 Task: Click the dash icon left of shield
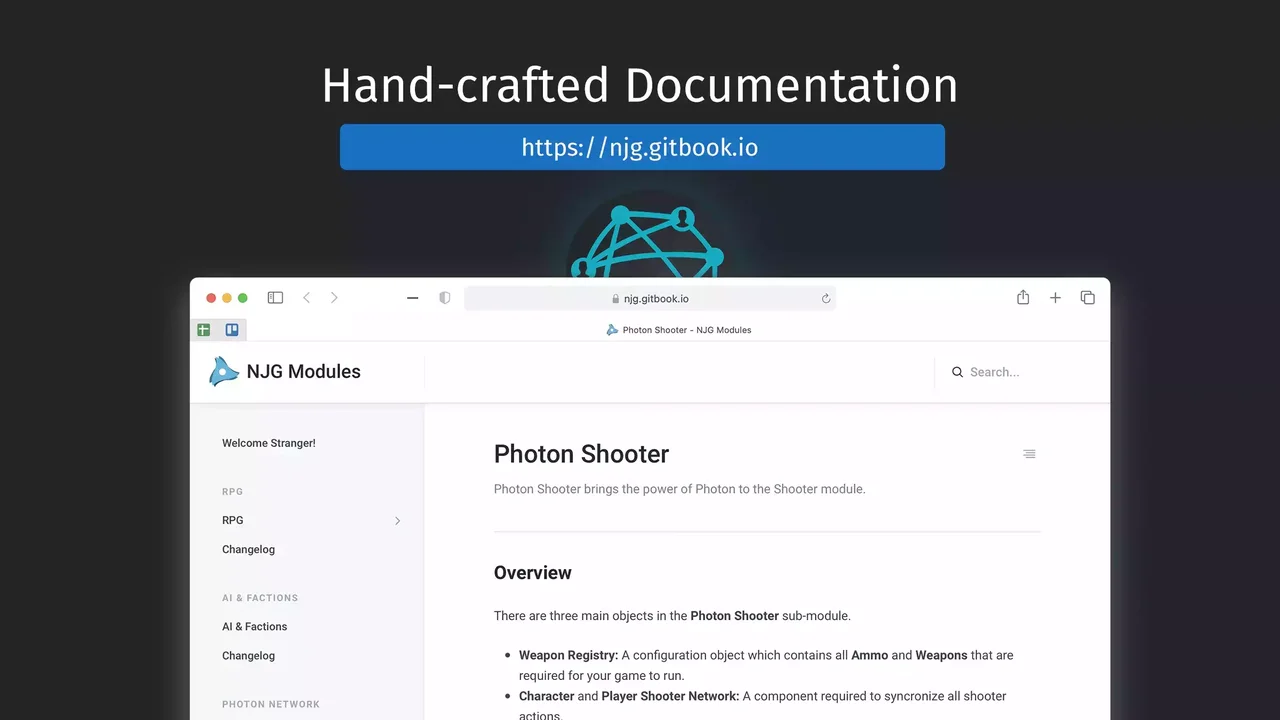point(412,298)
